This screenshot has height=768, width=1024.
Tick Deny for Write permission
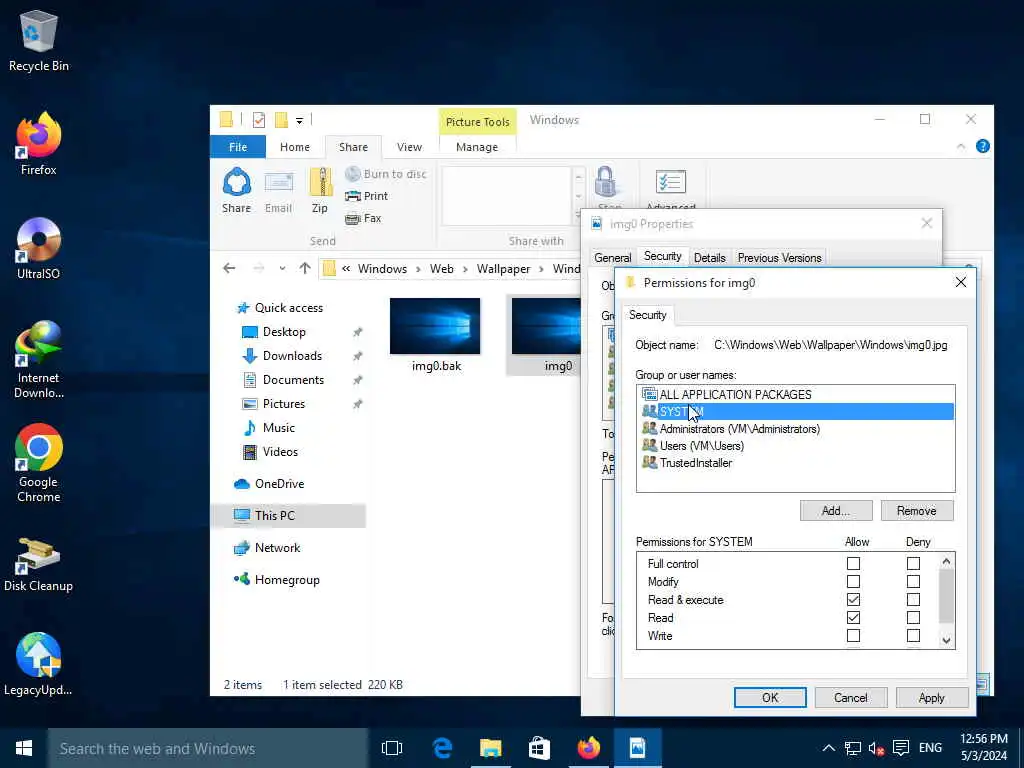coord(913,635)
